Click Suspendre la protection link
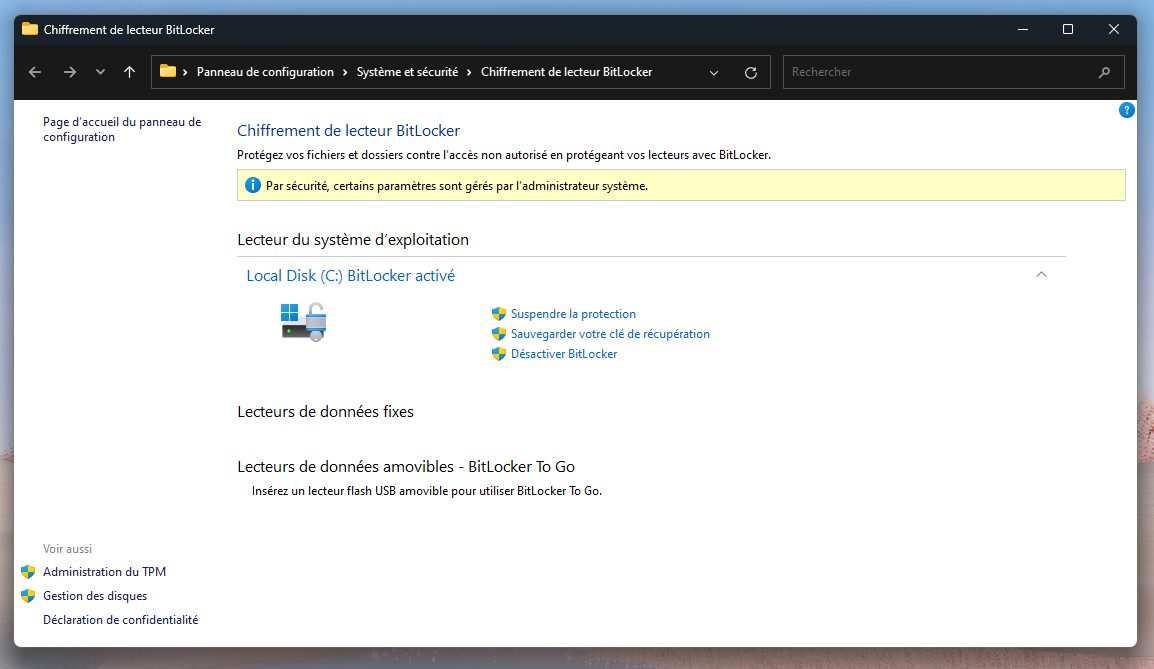This screenshot has height=669, width=1154. [x=573, y=314]
